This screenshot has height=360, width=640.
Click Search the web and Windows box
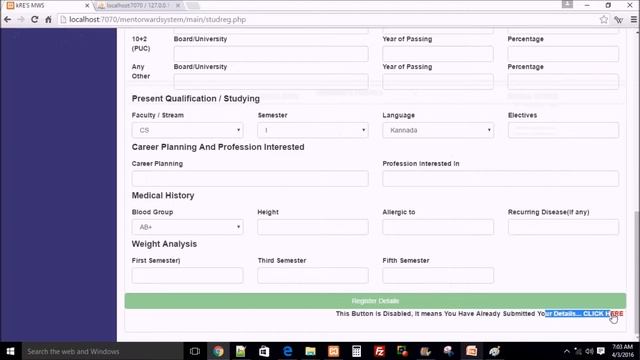point(102,351)
